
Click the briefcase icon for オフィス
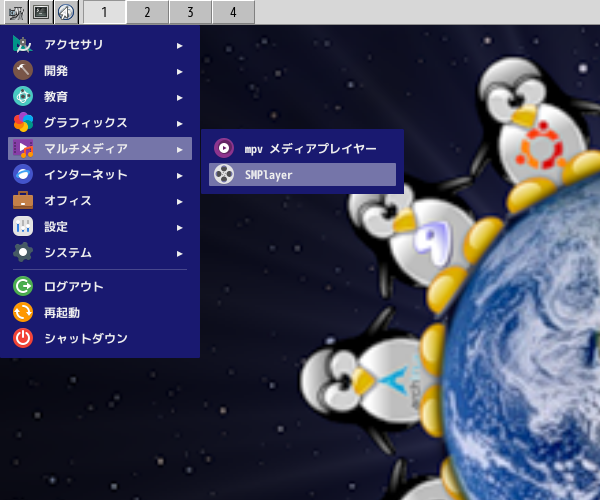pyautogui.click(x=23, y=200)
